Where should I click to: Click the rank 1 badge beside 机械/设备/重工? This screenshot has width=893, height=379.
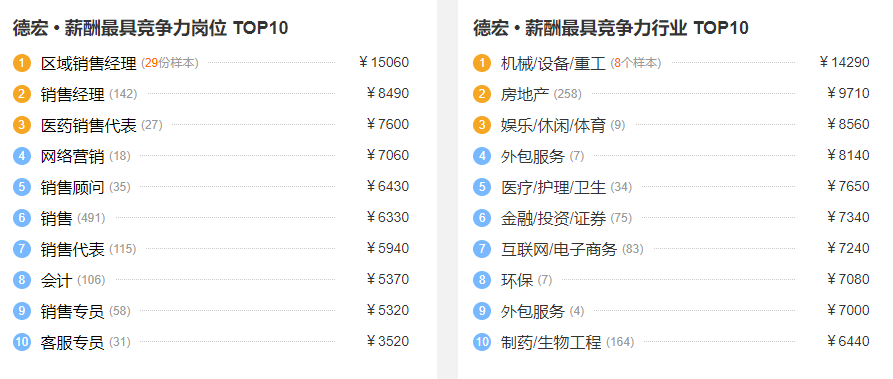482,62
